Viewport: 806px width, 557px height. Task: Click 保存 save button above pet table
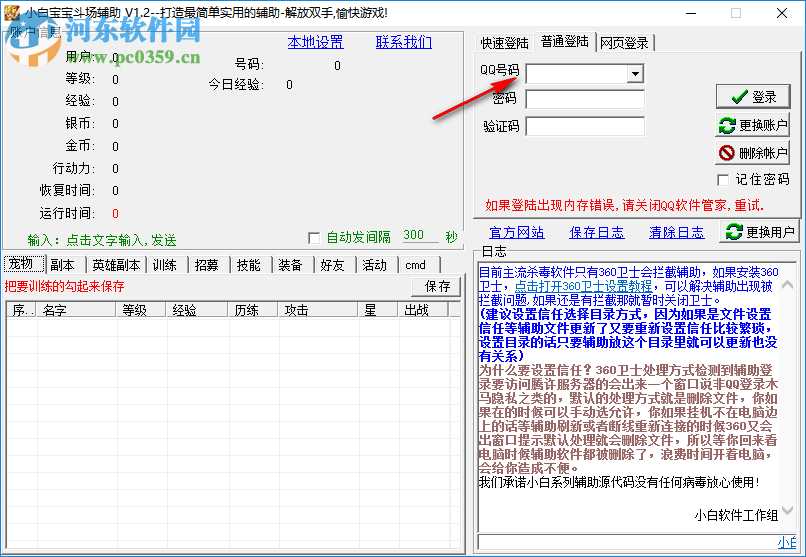pyautogui.click(x=436, y=286)
